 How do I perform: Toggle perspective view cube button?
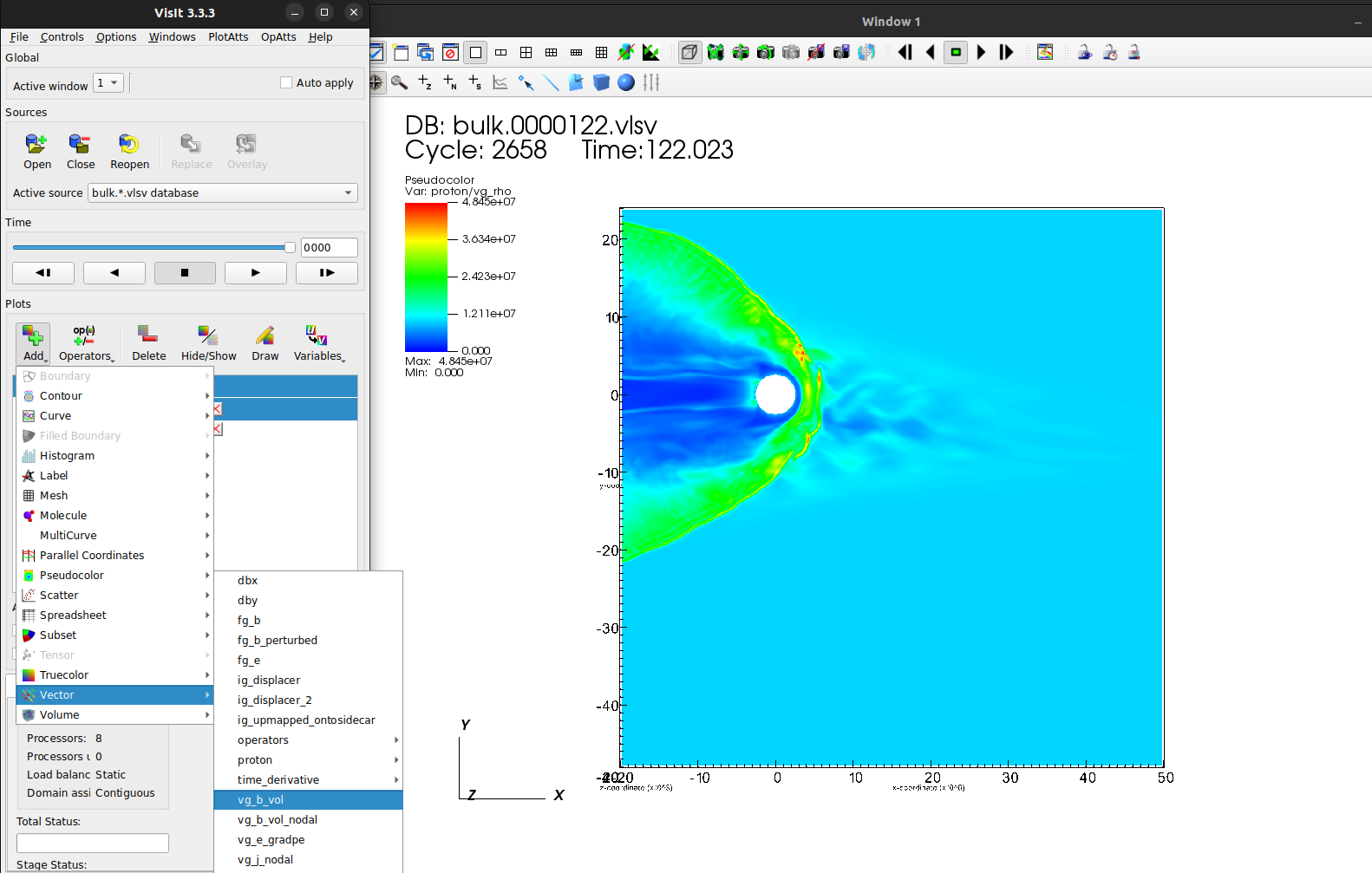689,53
